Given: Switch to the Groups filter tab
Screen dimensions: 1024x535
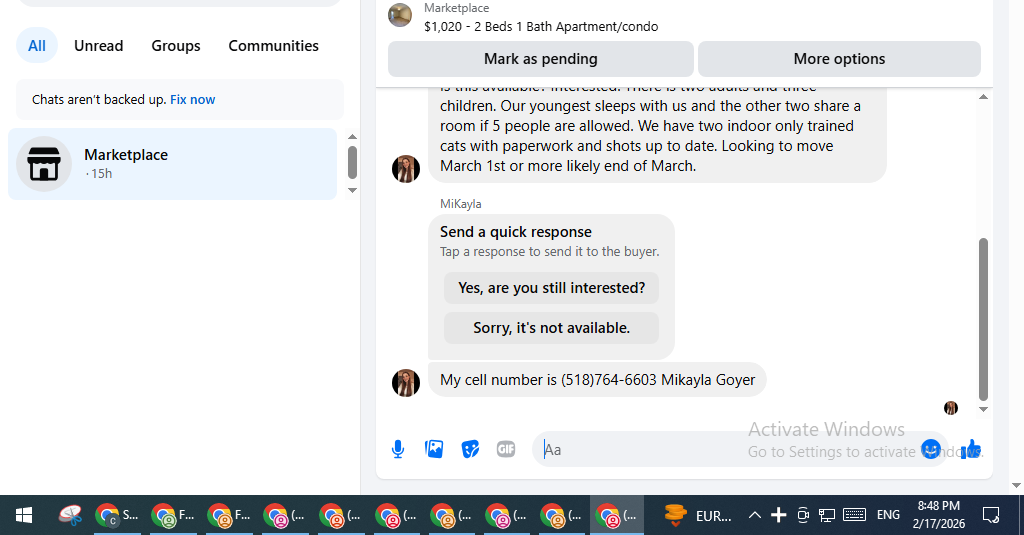Looking at the screenshot, I should pos(176,46).
